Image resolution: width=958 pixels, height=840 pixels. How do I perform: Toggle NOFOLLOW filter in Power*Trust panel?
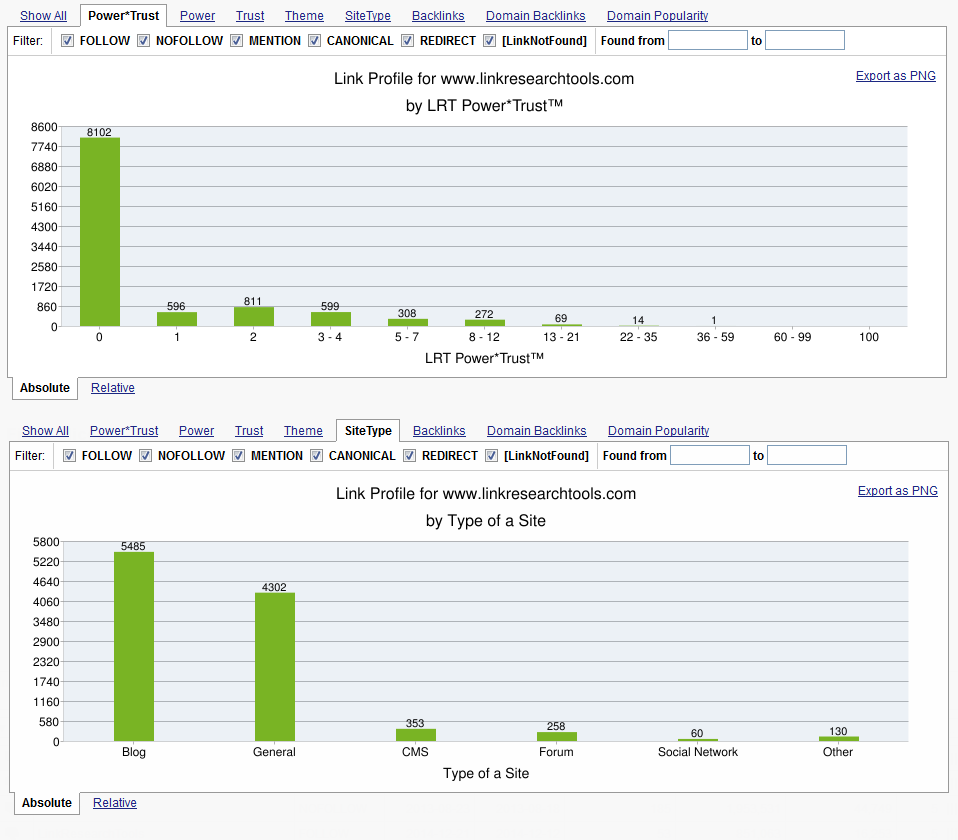pos(144,41)
